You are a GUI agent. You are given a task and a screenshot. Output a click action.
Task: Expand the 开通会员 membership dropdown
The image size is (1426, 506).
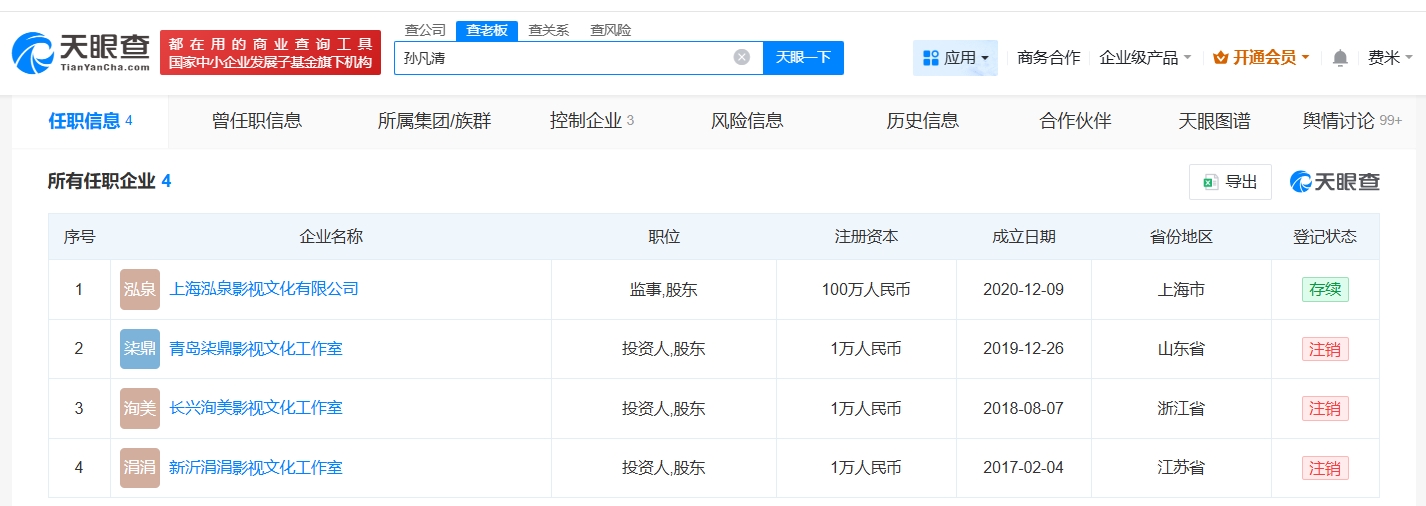point(1261,58)
